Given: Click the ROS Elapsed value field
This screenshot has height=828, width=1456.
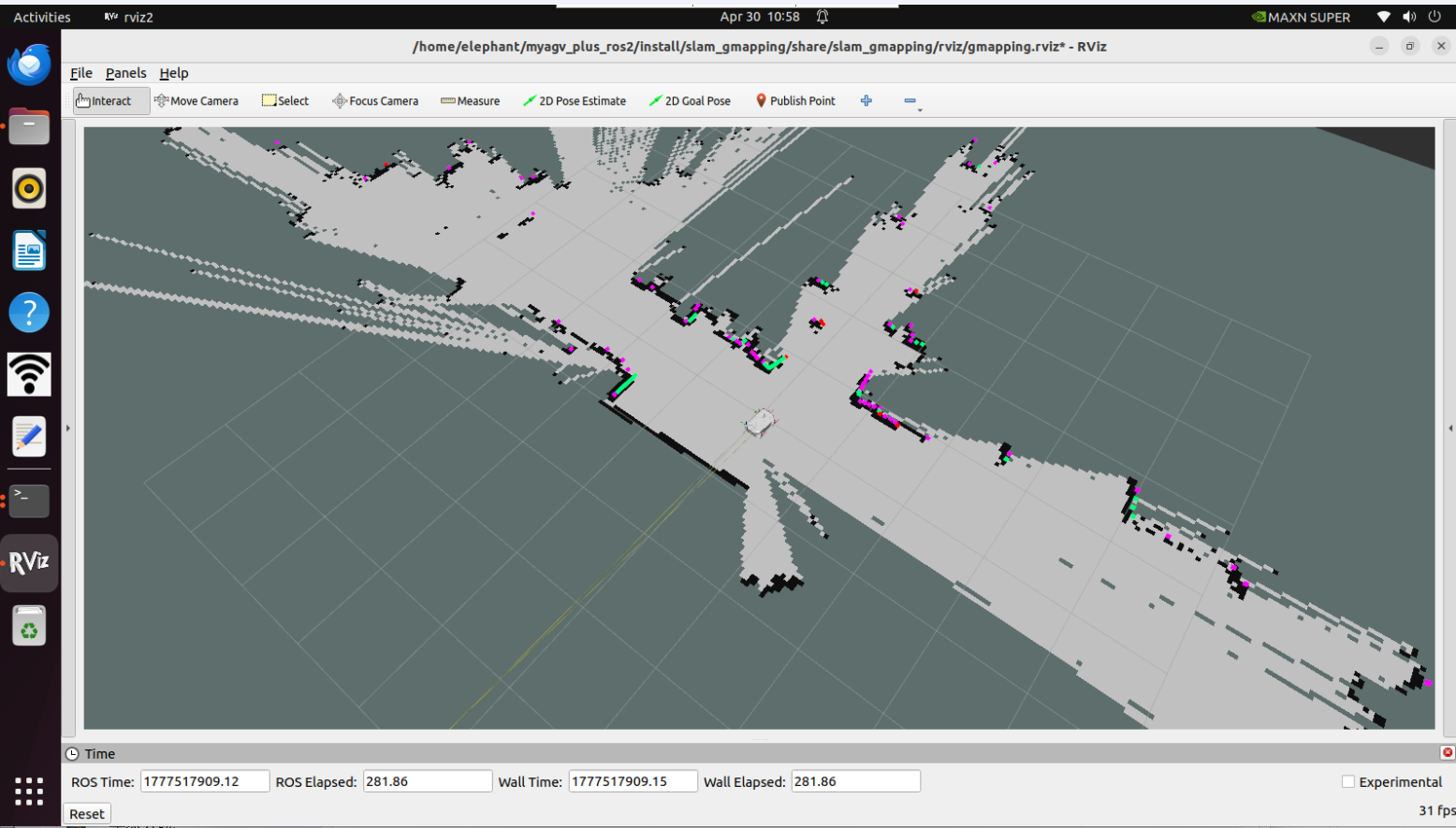Looking at the screenshot, I should (x=428, y=781).
